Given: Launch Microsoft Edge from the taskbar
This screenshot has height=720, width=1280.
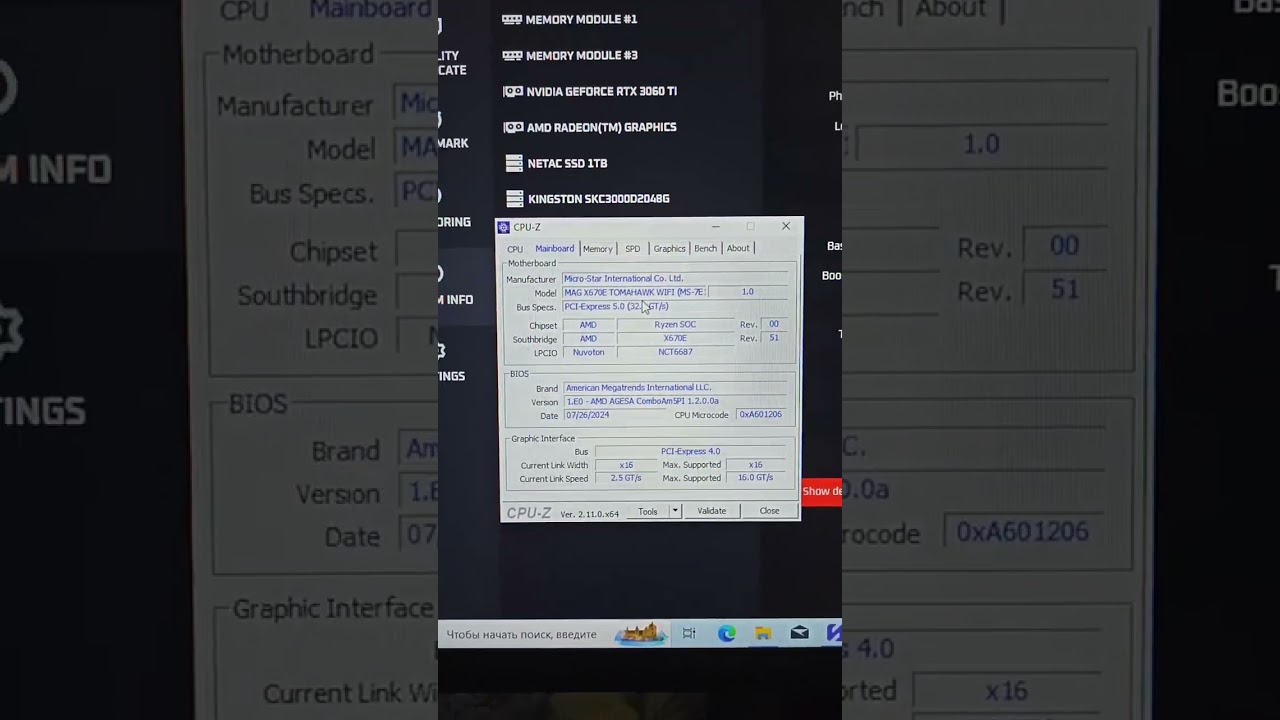Looking at the screenshot, I should pyautogui.click(x=727, y=633).
